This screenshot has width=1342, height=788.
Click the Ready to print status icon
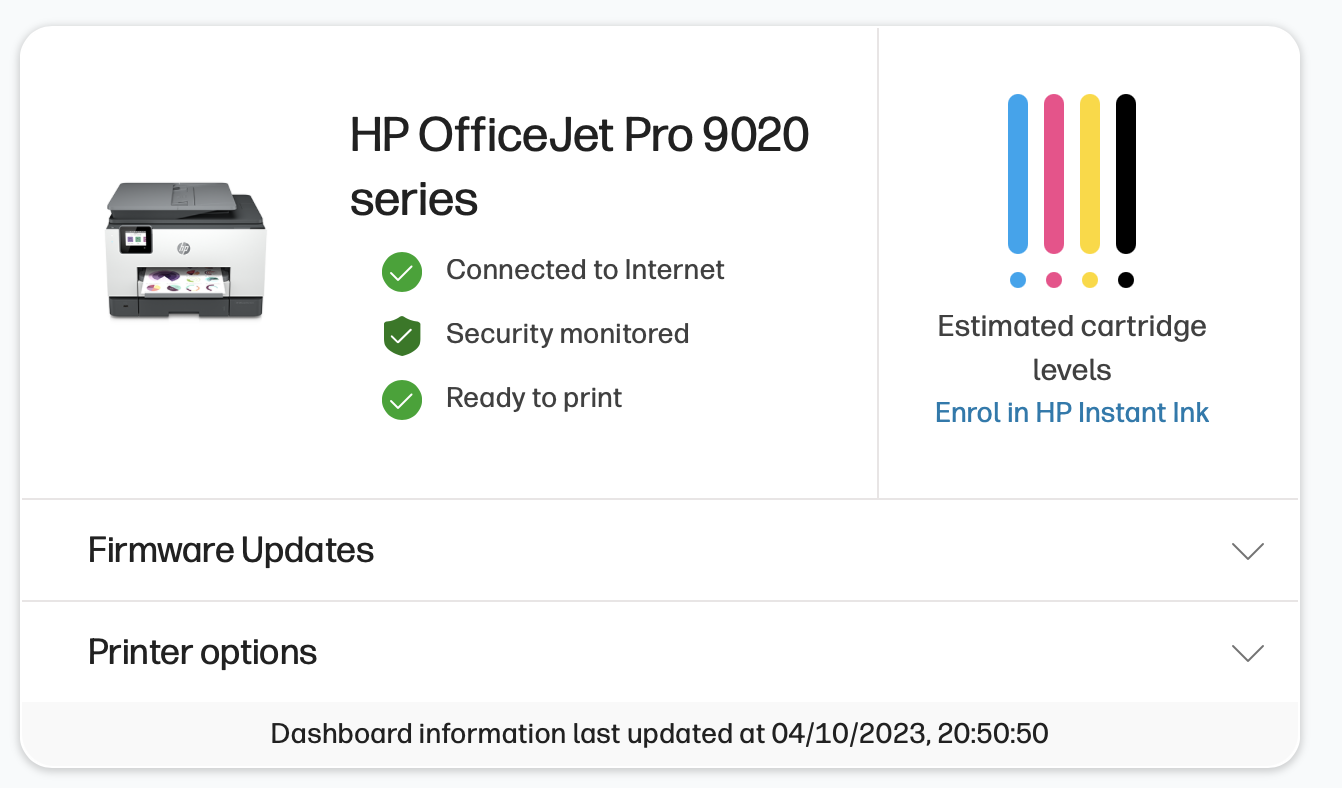click(401, 399)
